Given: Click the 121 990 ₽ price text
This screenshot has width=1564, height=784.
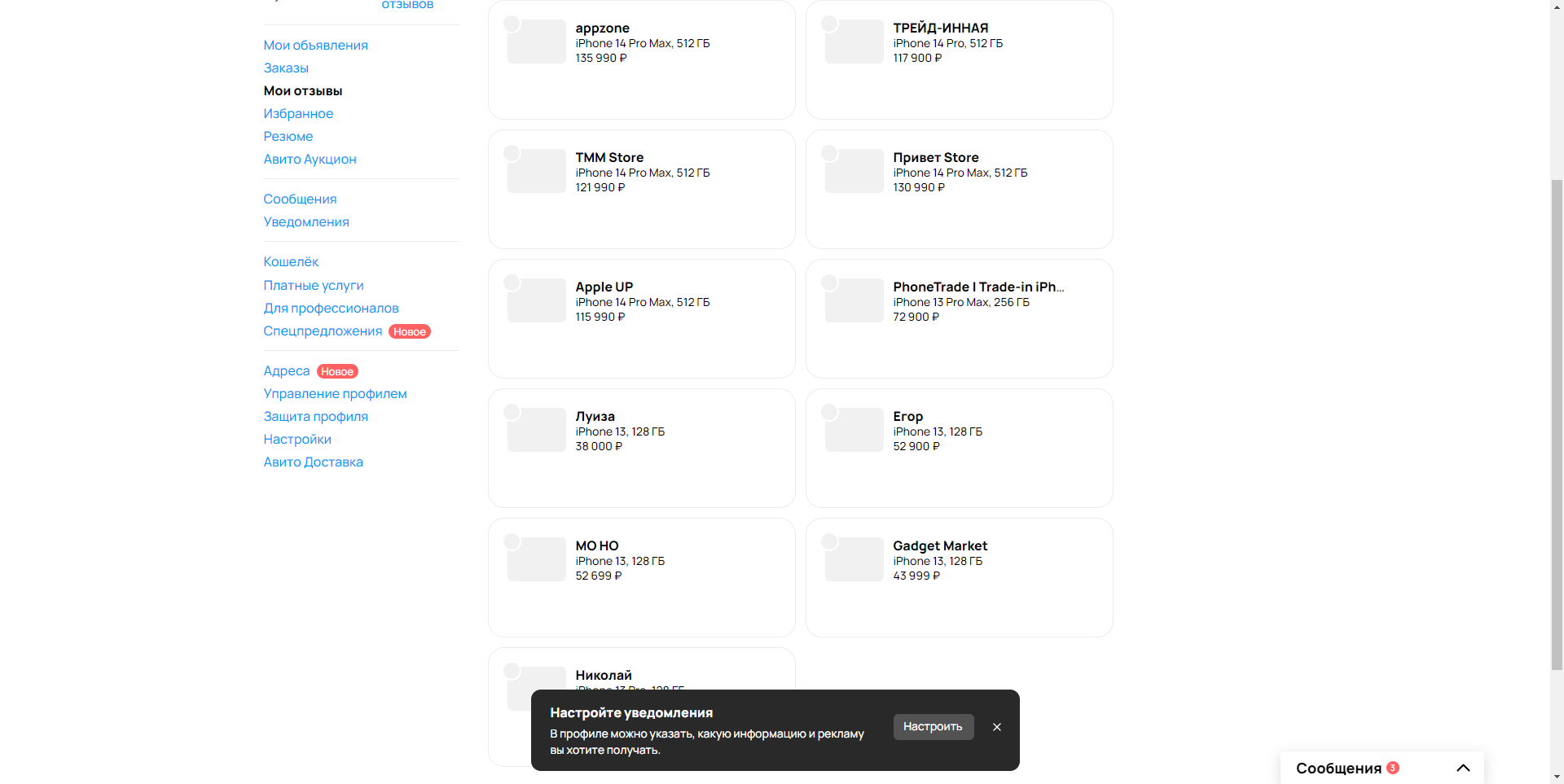Looking at the screenshot, I should click(600, 188).
